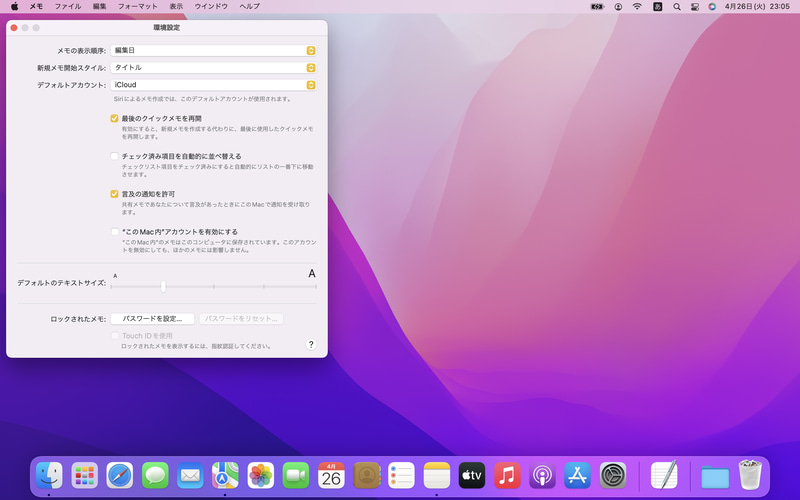Open Messages app in Dock

(x=155, y=476)
